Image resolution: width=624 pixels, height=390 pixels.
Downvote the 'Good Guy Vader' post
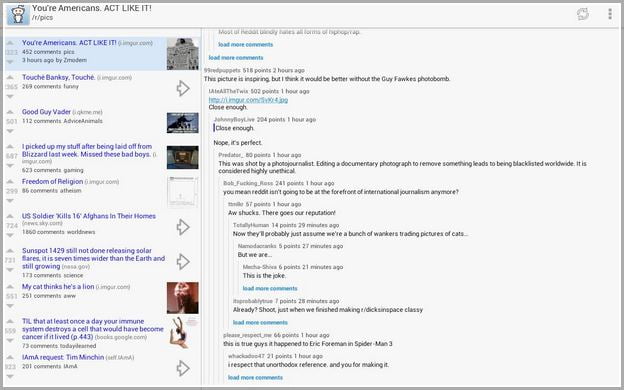click(x=10, y=131)
